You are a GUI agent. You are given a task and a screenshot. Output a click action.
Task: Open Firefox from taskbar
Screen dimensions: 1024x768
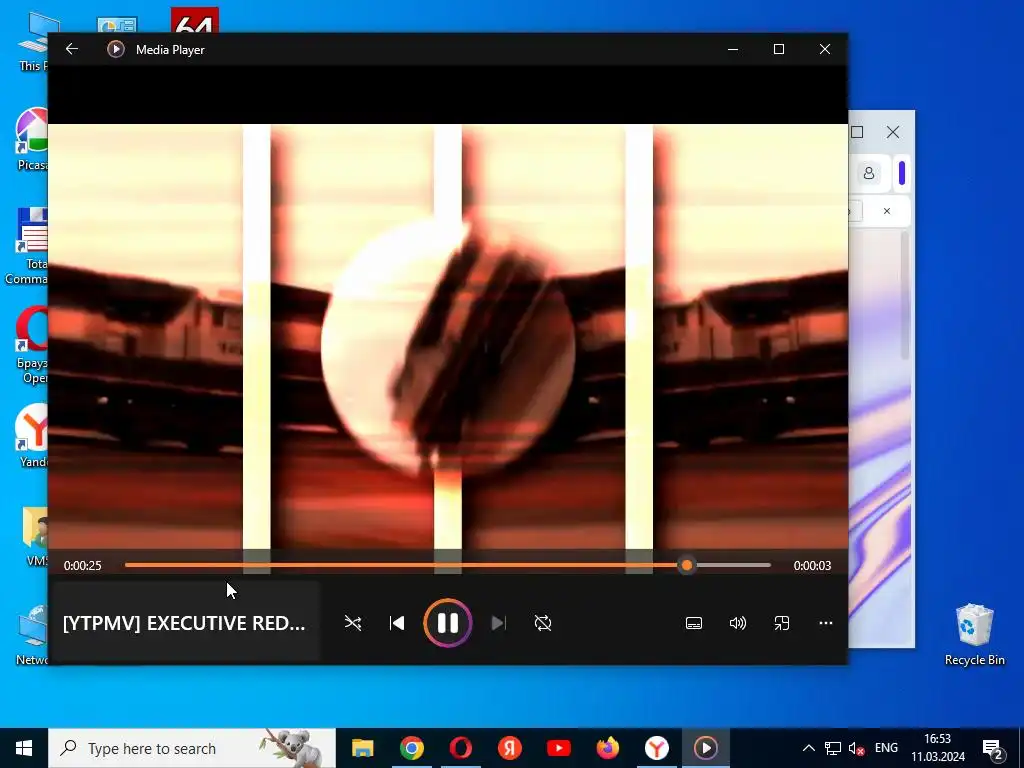tap(607, 748)
